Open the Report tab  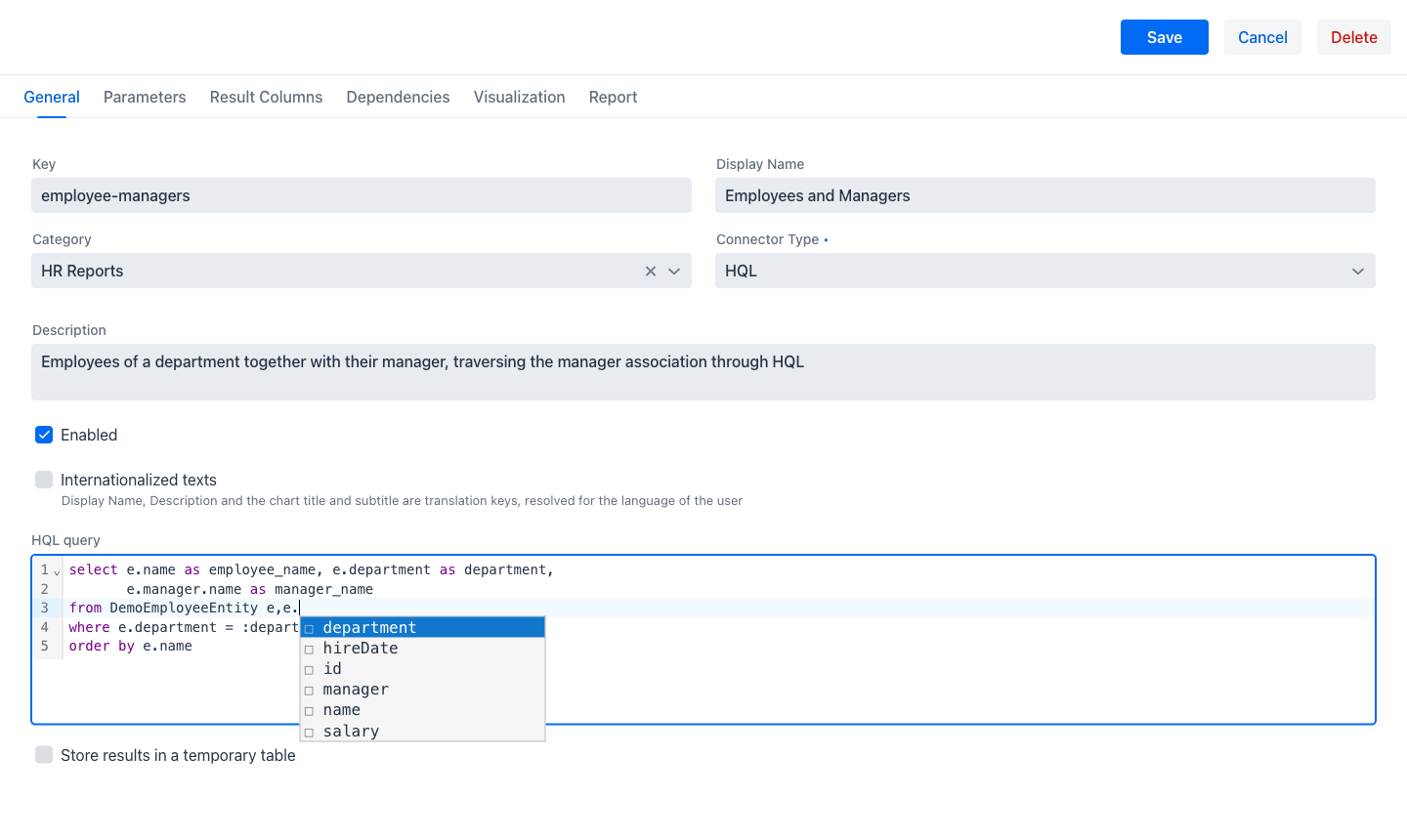pyautogui.click(x=613, y=97)
